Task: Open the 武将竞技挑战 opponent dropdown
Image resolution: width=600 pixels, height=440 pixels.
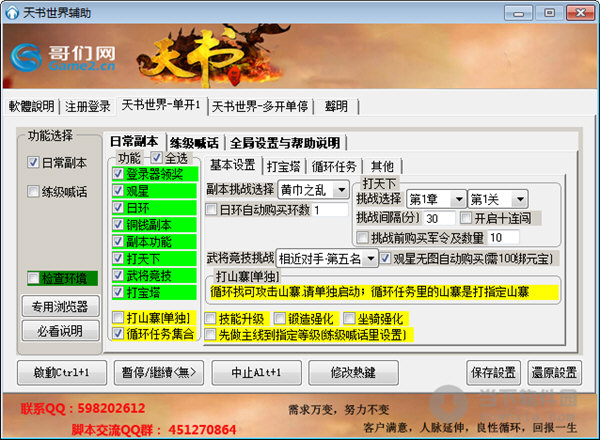Action: 327,259
